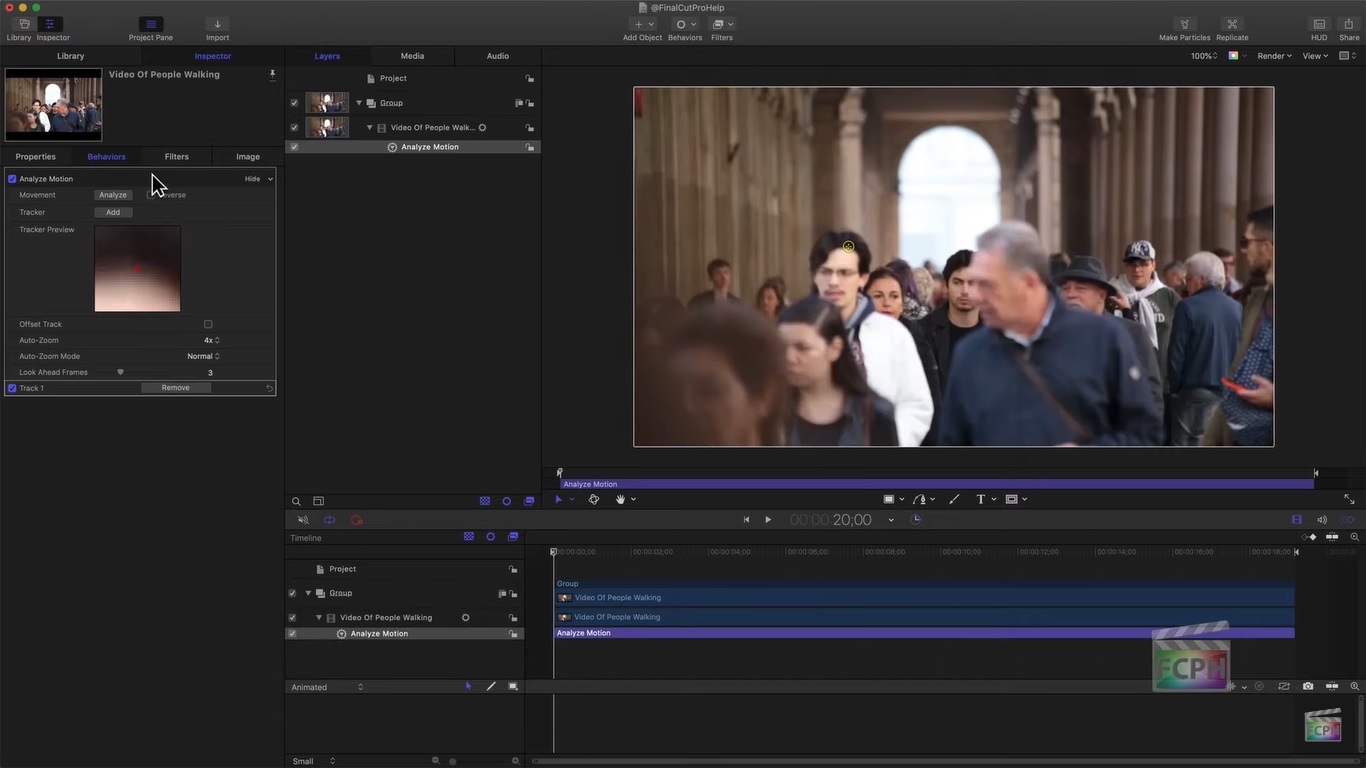Click snapshot camera icon in keyframe editor

click(x=1308, y=686)
